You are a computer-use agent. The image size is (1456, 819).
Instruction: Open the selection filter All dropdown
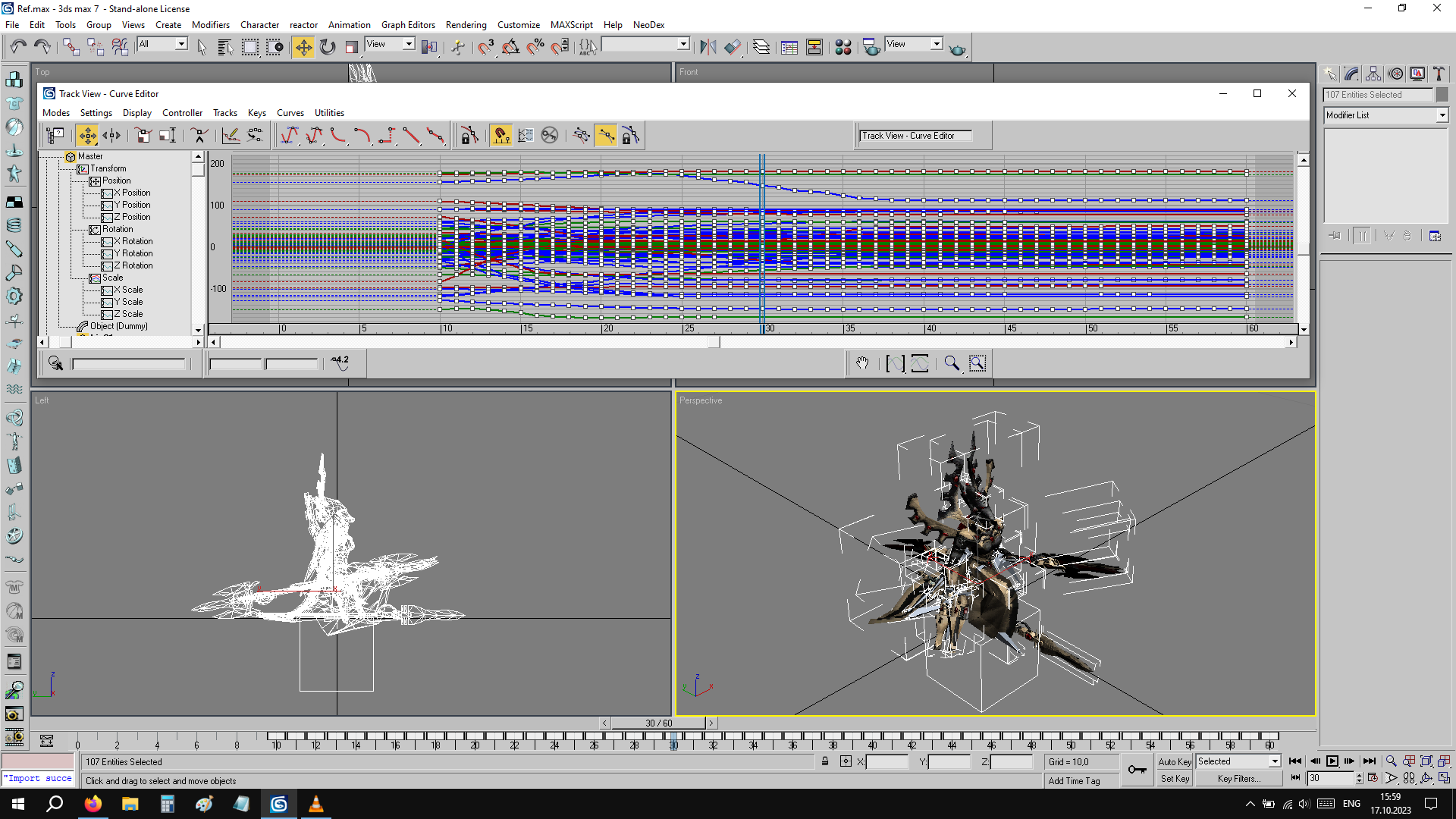point(181,44)
